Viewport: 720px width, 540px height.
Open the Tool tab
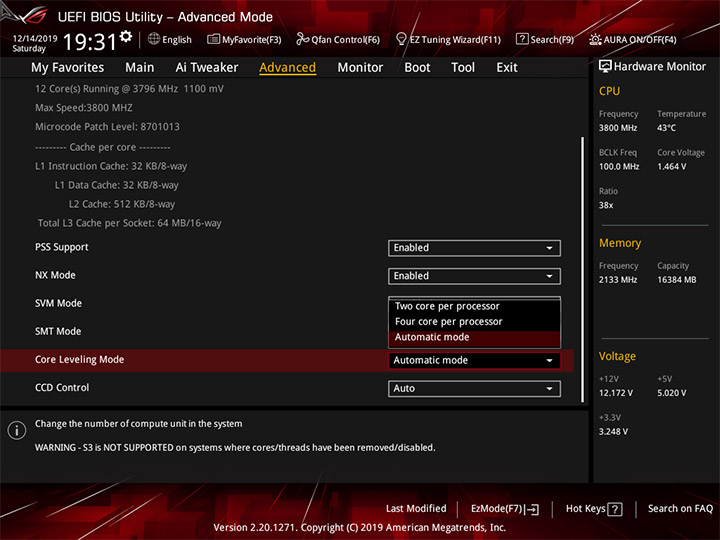pyautogui.click(x=463, y=68)
